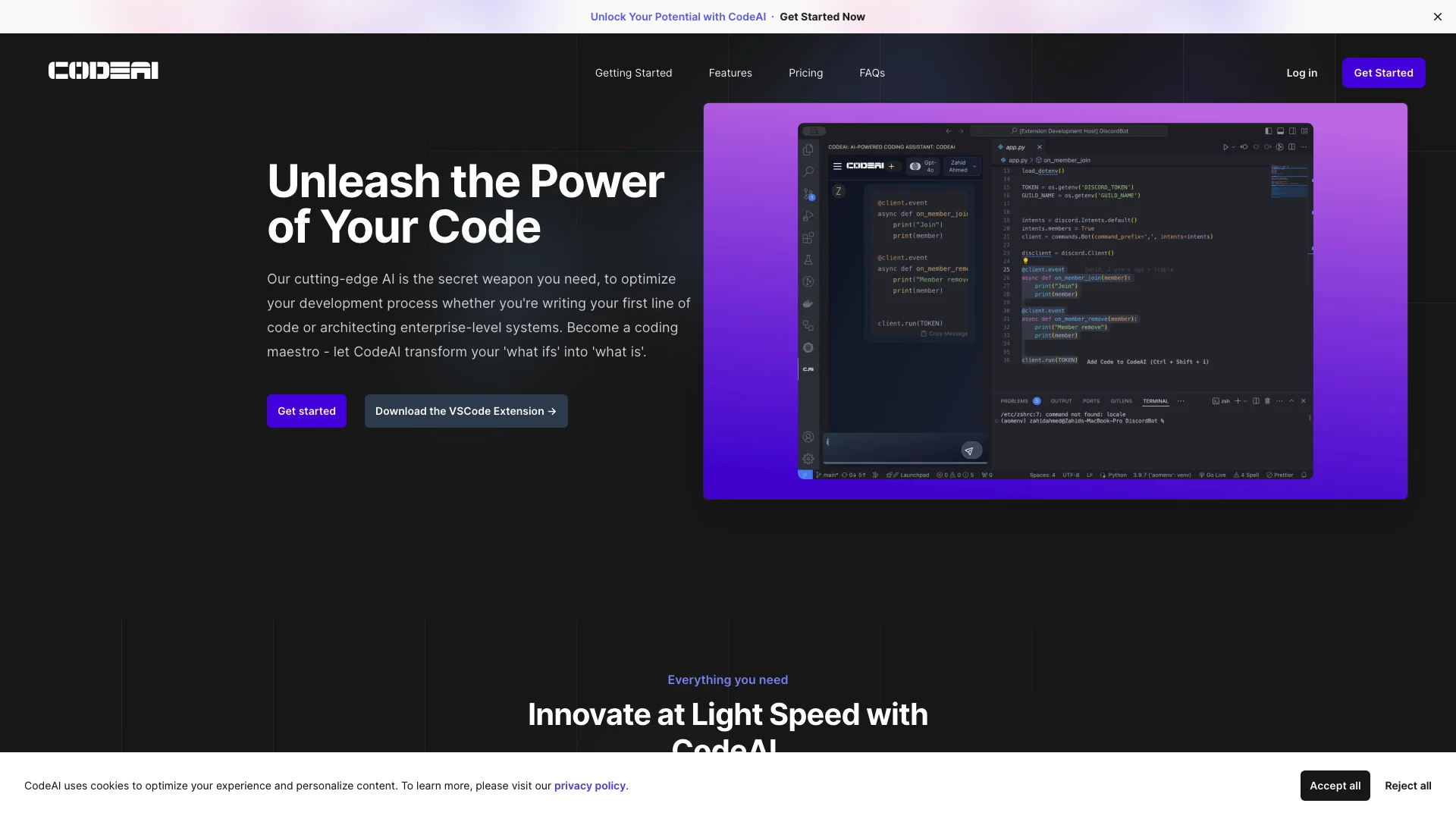
Task: Click the 'Go Live' status bar item
Action: coord(1212,475)
